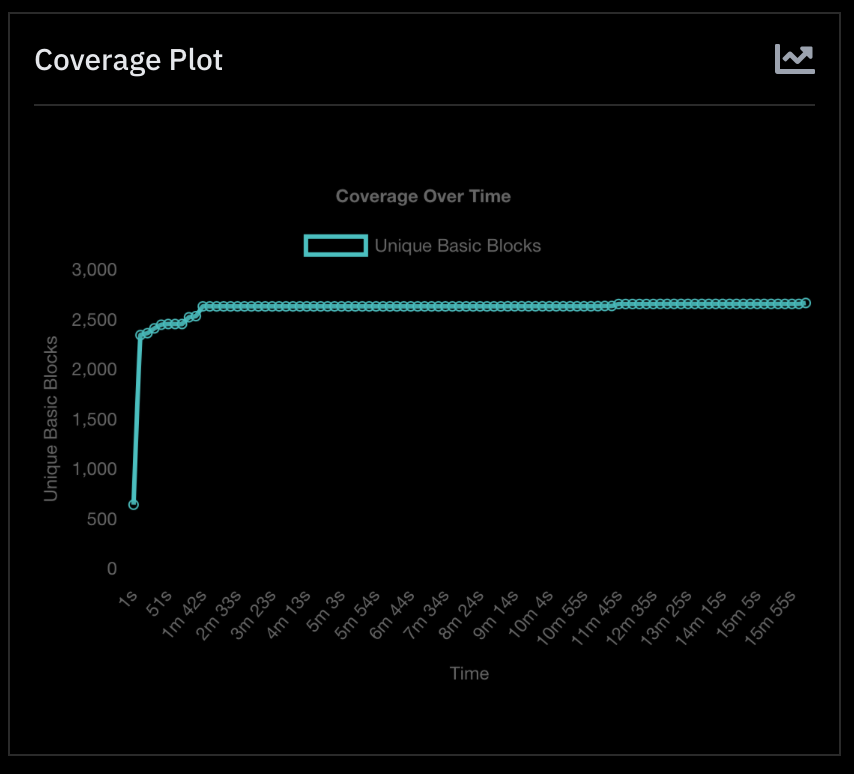Click the 1s x-axis tick label
The height and width of the screenshot is (774, 854).
(128, 599)
